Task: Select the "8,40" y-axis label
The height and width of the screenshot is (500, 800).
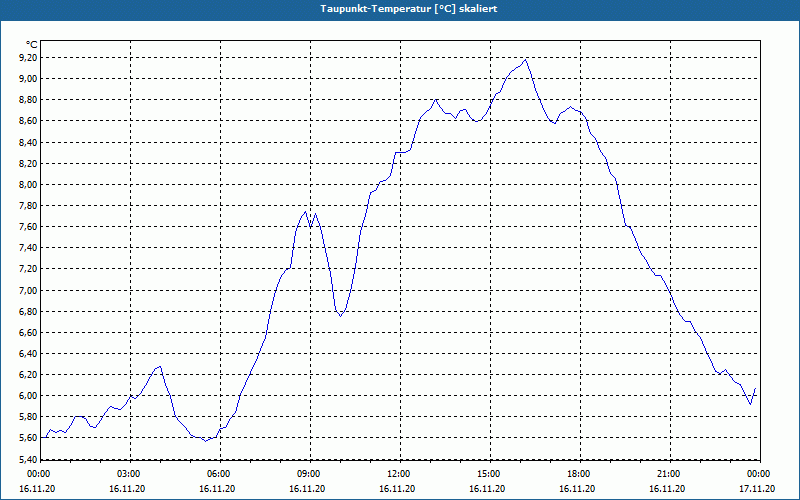Action: click(x=29, y=142)
